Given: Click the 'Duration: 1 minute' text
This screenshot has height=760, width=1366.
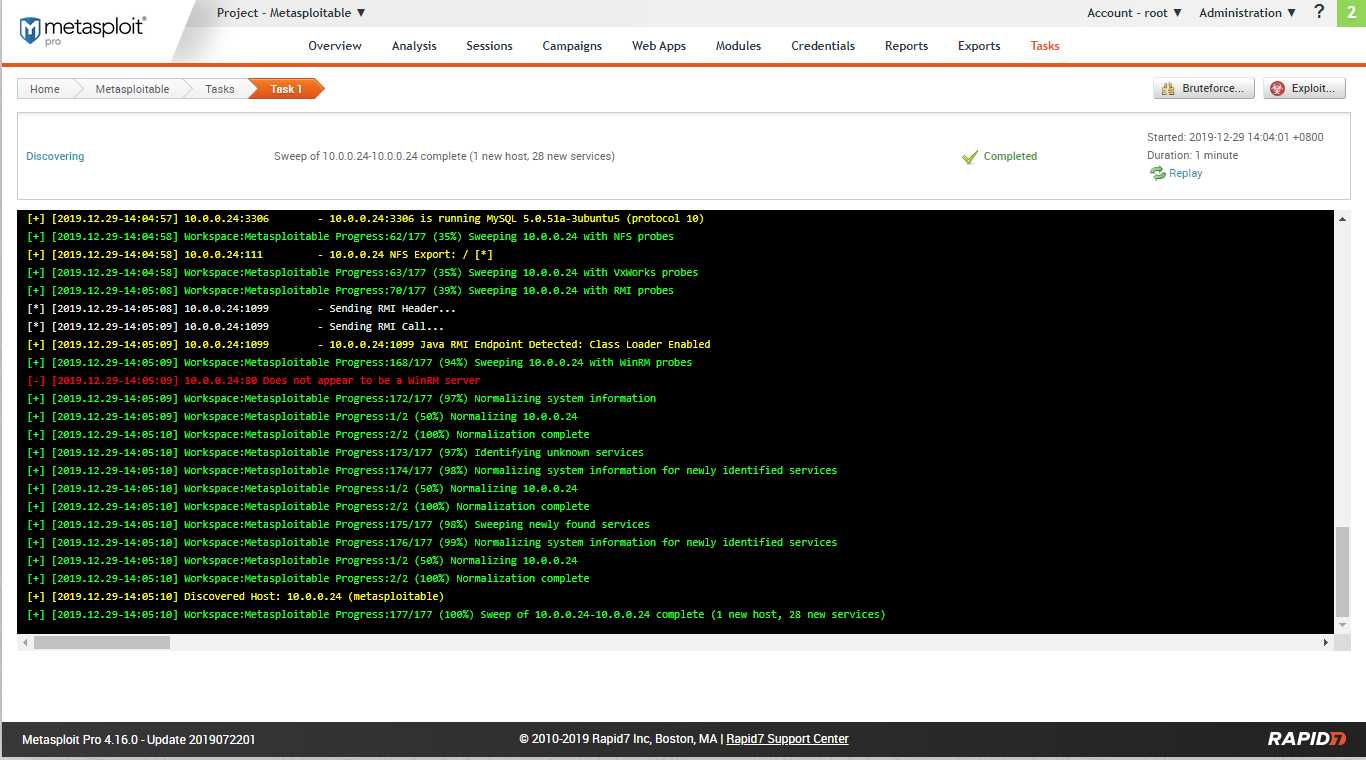Looking at the screenshot, I should tap(1192, 156).
